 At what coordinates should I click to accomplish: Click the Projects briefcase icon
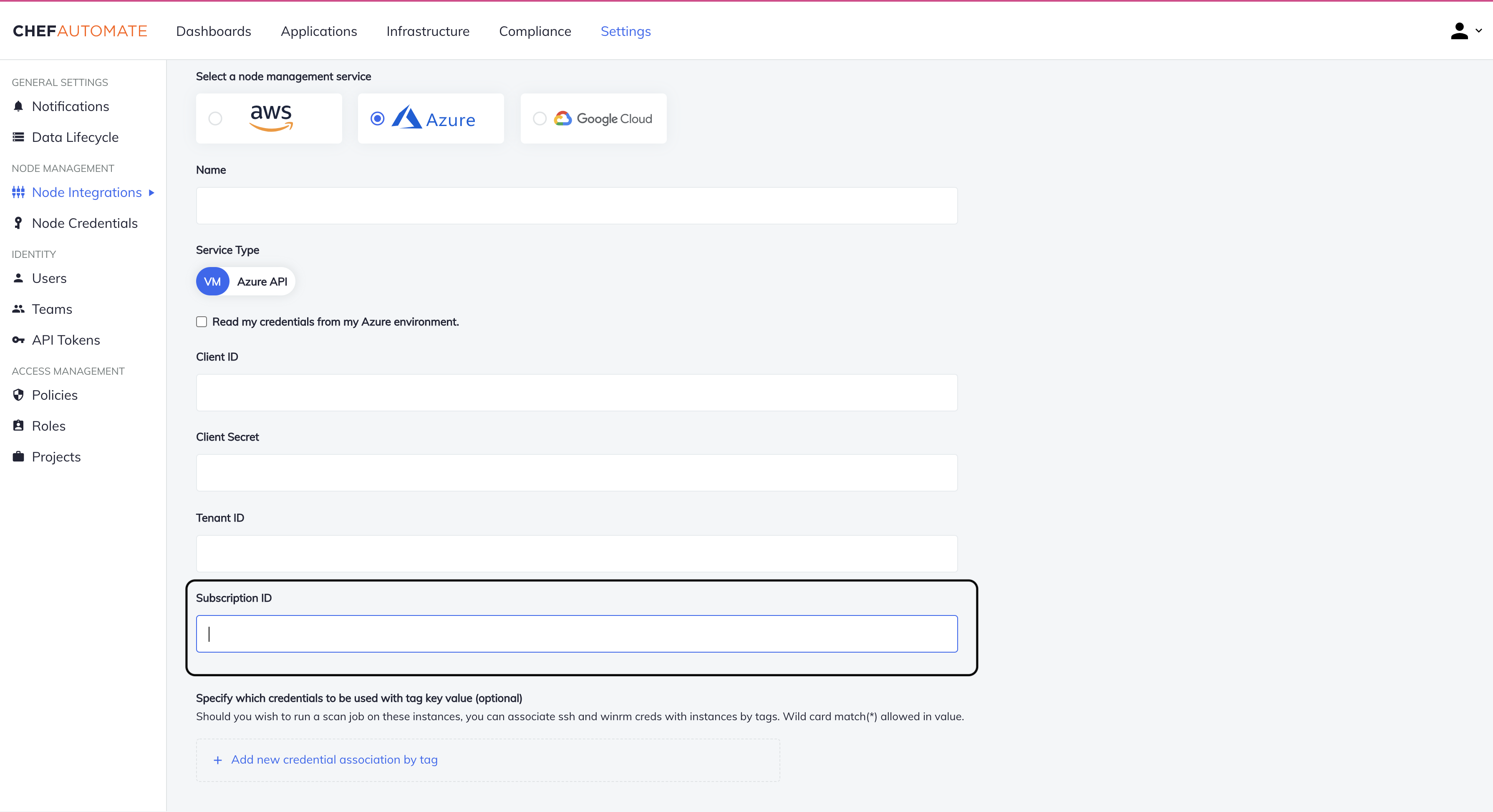pos(18,457)
